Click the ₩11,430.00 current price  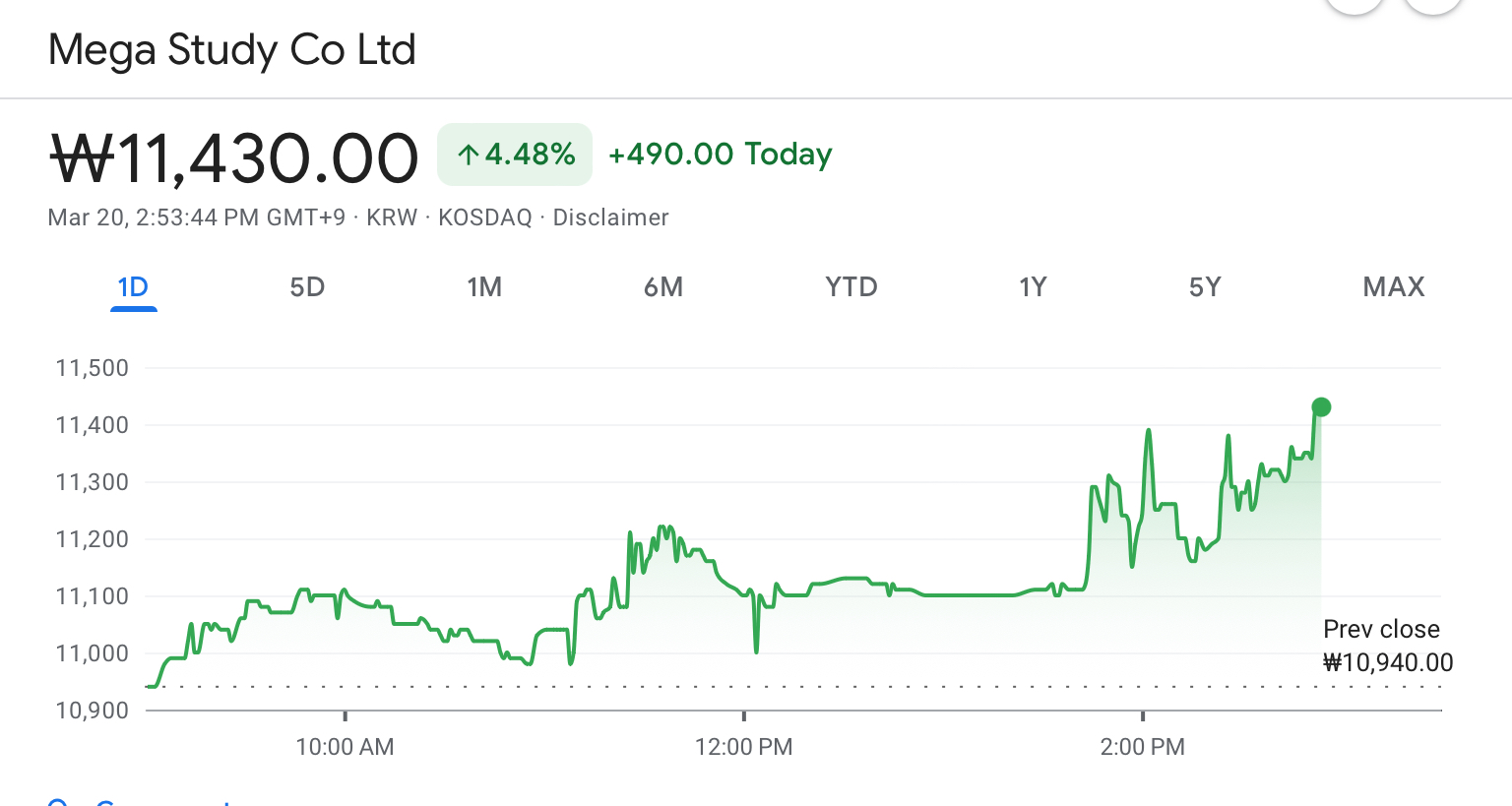(234, 158)
